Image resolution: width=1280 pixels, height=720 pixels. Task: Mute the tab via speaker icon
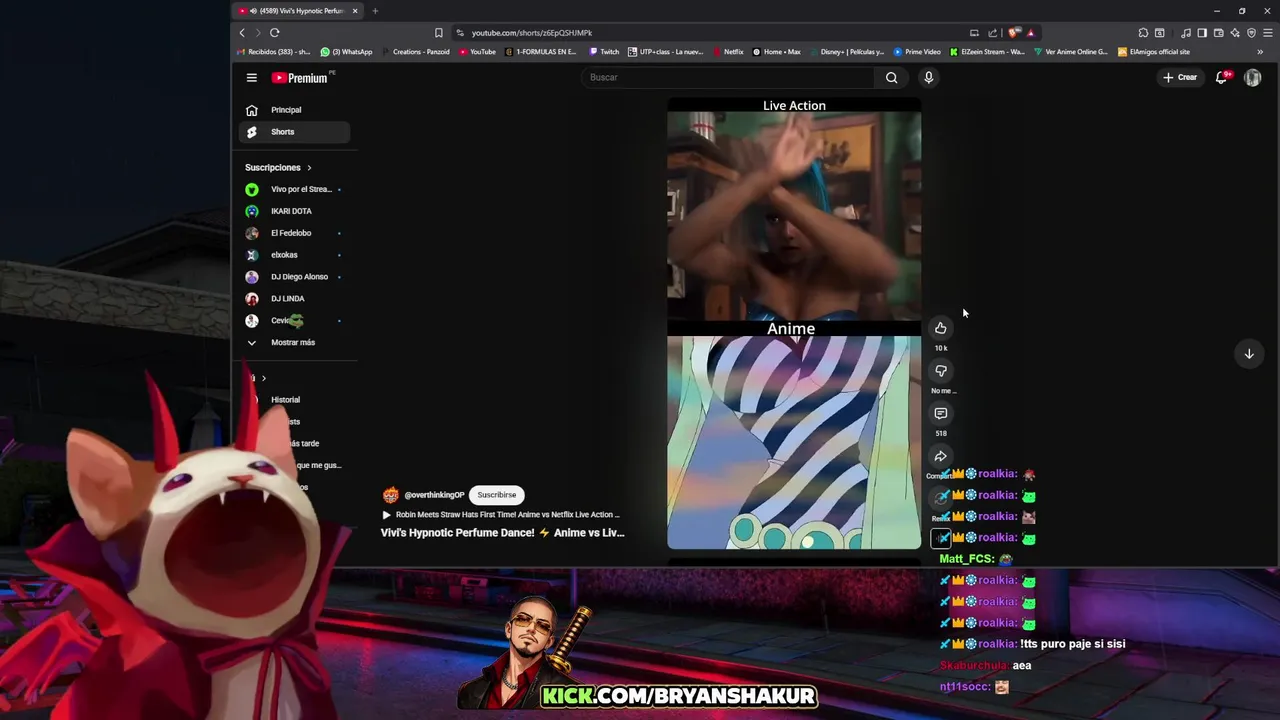pos(251,11)
